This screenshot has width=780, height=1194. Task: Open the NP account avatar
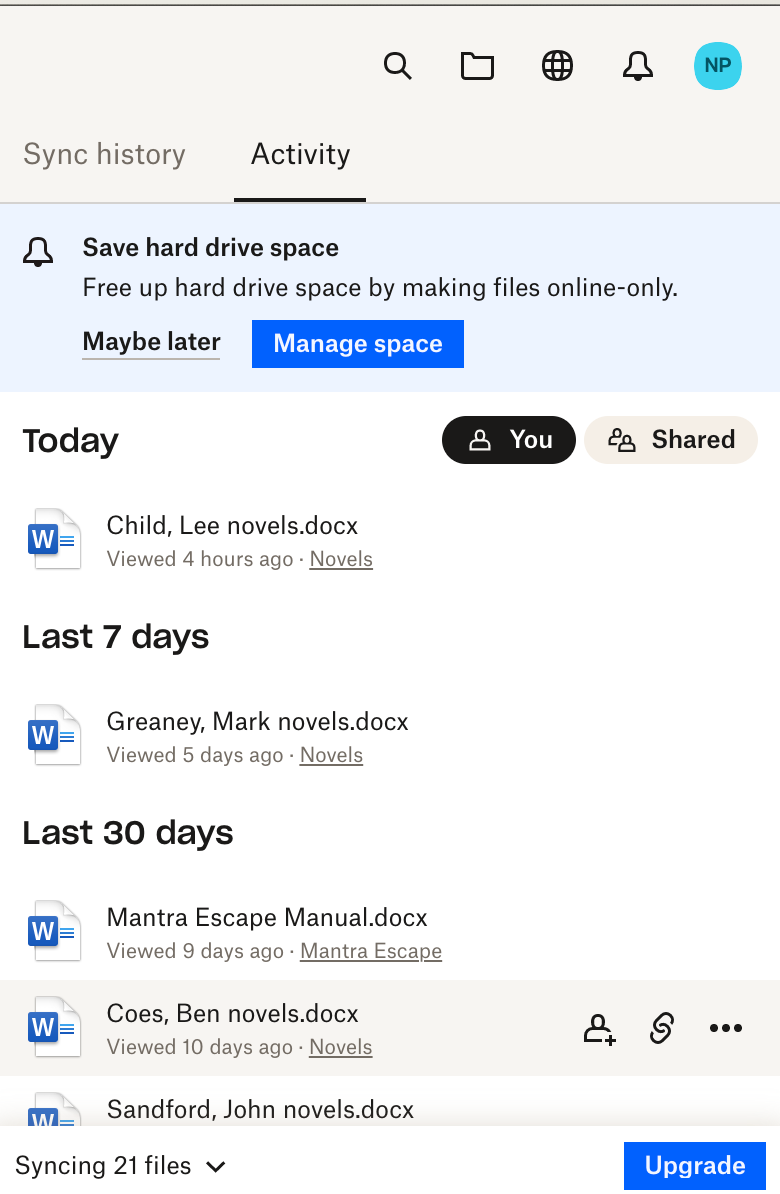pyautogui.click(x=718, y=66)
